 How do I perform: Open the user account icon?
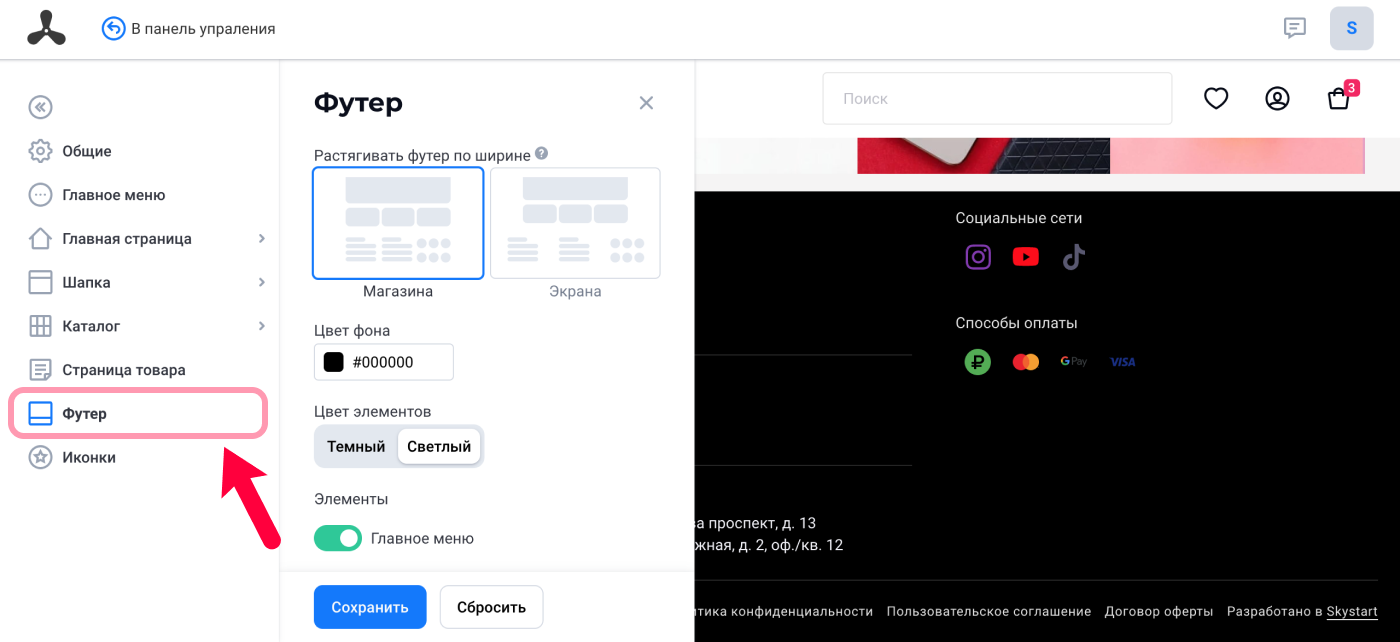click(x=1277, y=98)
